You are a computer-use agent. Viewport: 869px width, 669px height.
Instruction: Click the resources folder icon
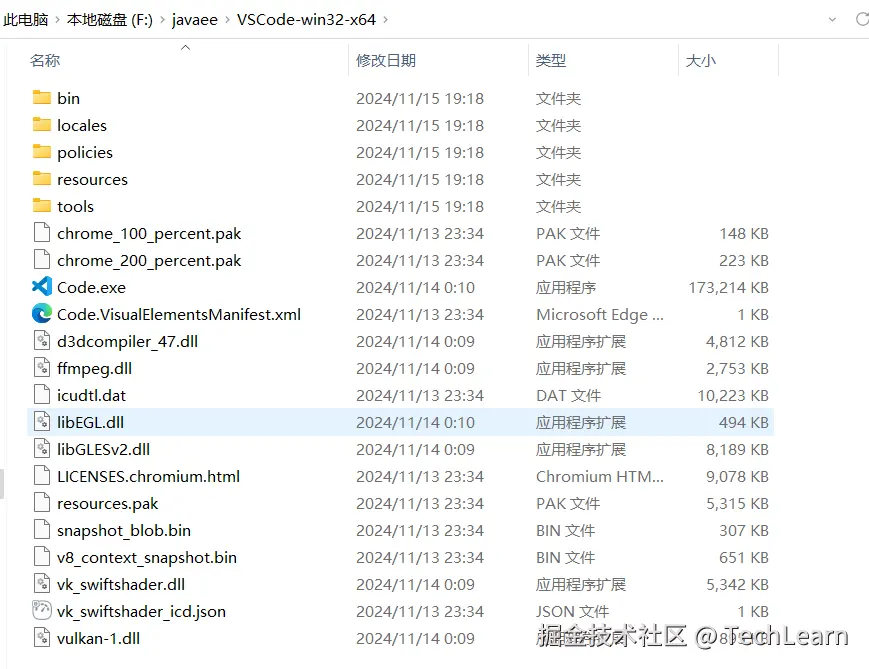point(42,178)
